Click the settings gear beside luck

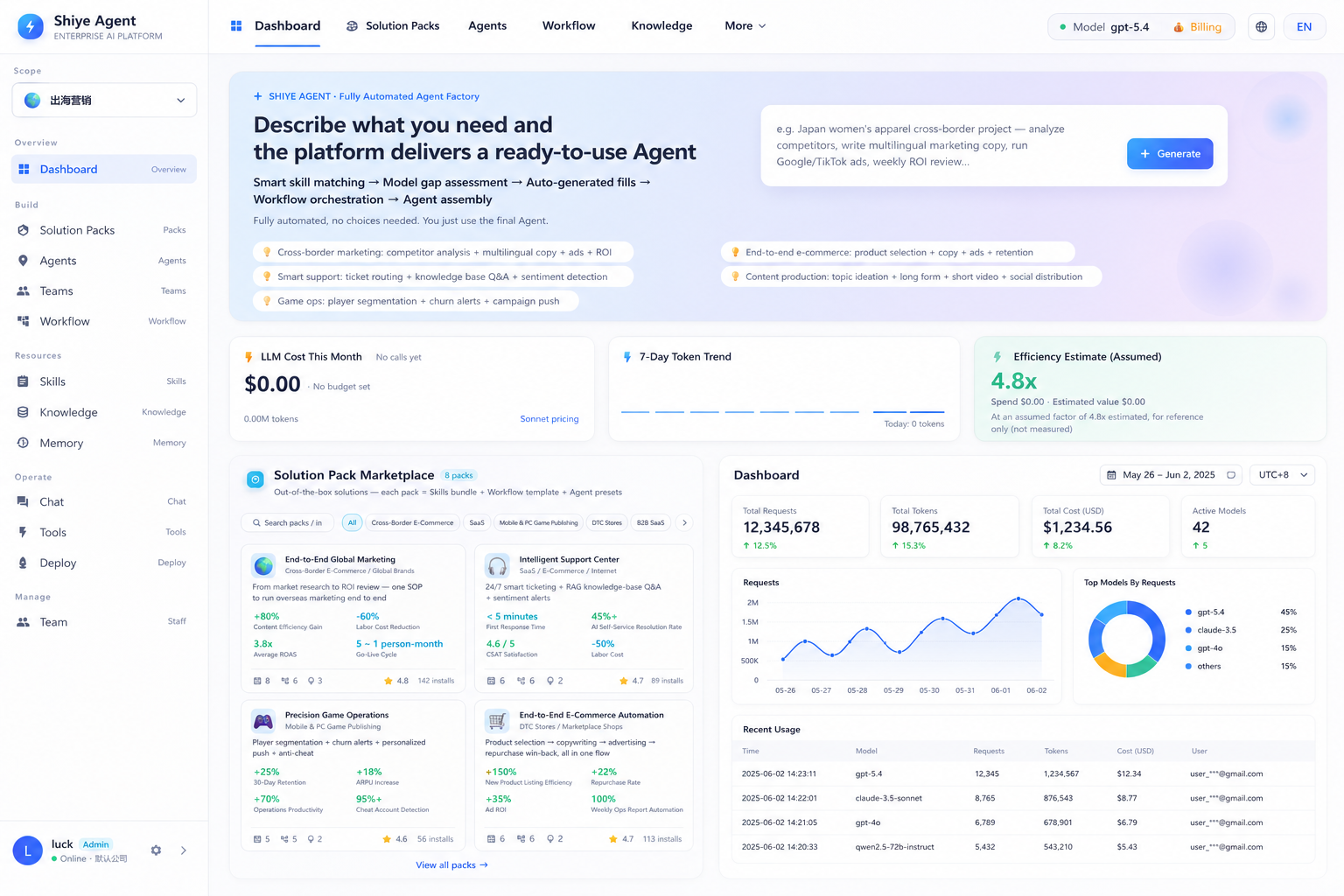pos(156,850)
